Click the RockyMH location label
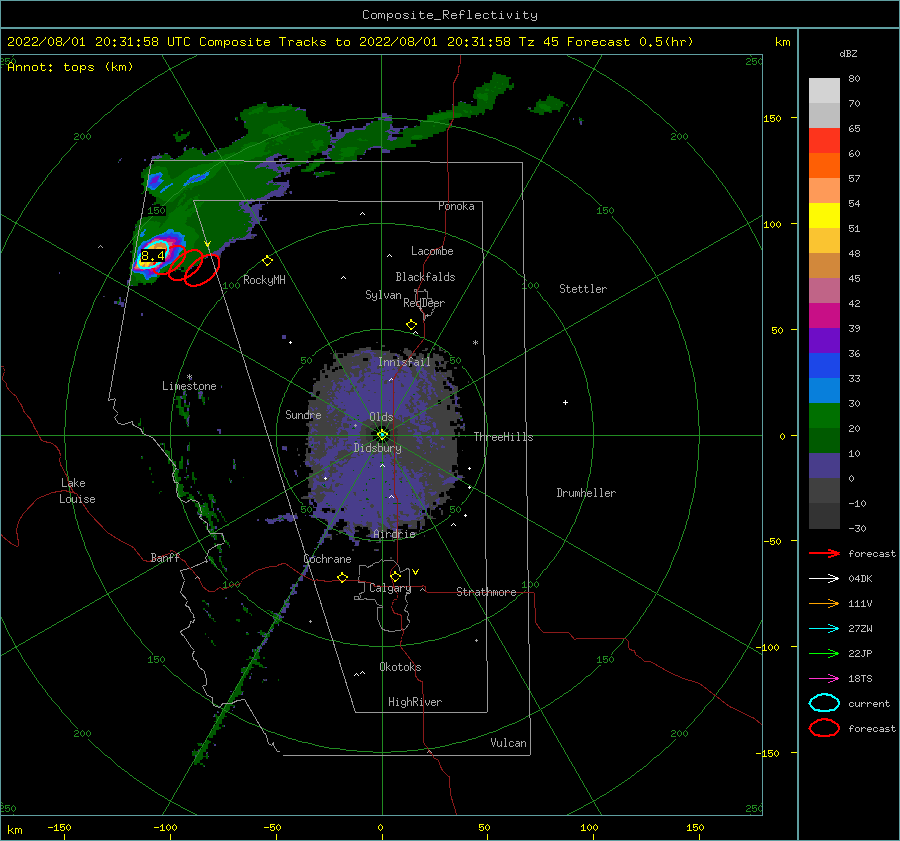This screenshot has width=900, height=841. coord(264,280)
